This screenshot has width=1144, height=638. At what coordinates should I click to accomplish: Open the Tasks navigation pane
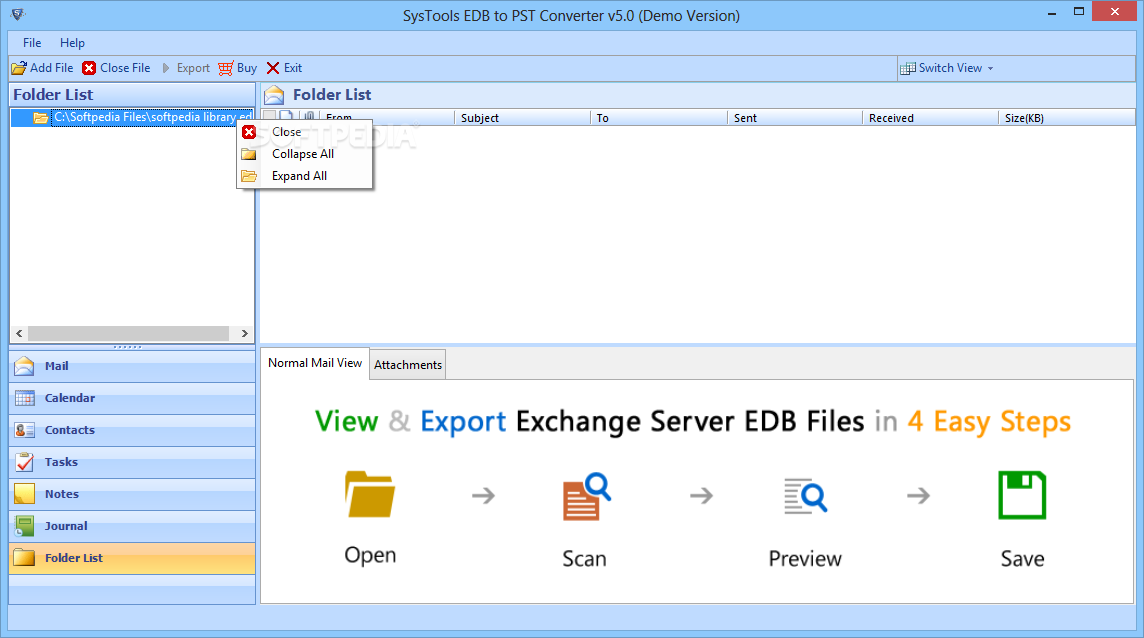click(x=132, y=462)
